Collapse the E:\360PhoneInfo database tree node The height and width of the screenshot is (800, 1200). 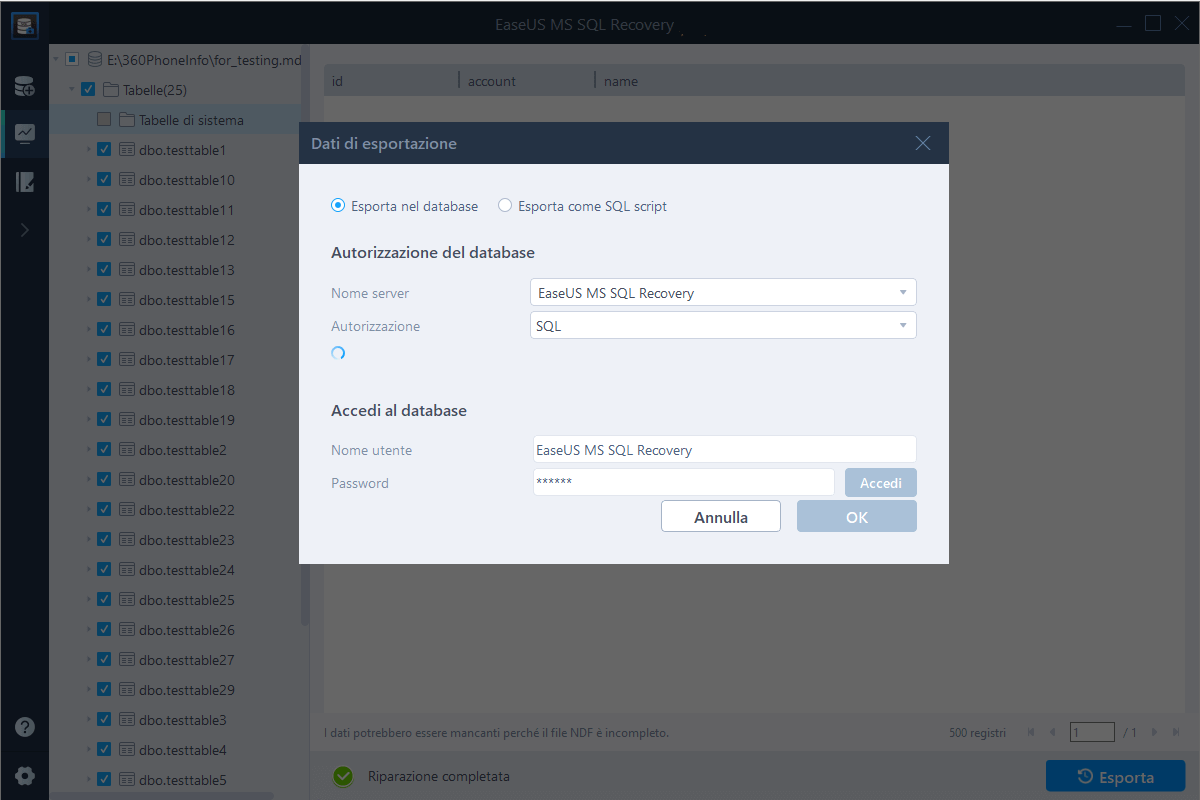tap(56, 60)
